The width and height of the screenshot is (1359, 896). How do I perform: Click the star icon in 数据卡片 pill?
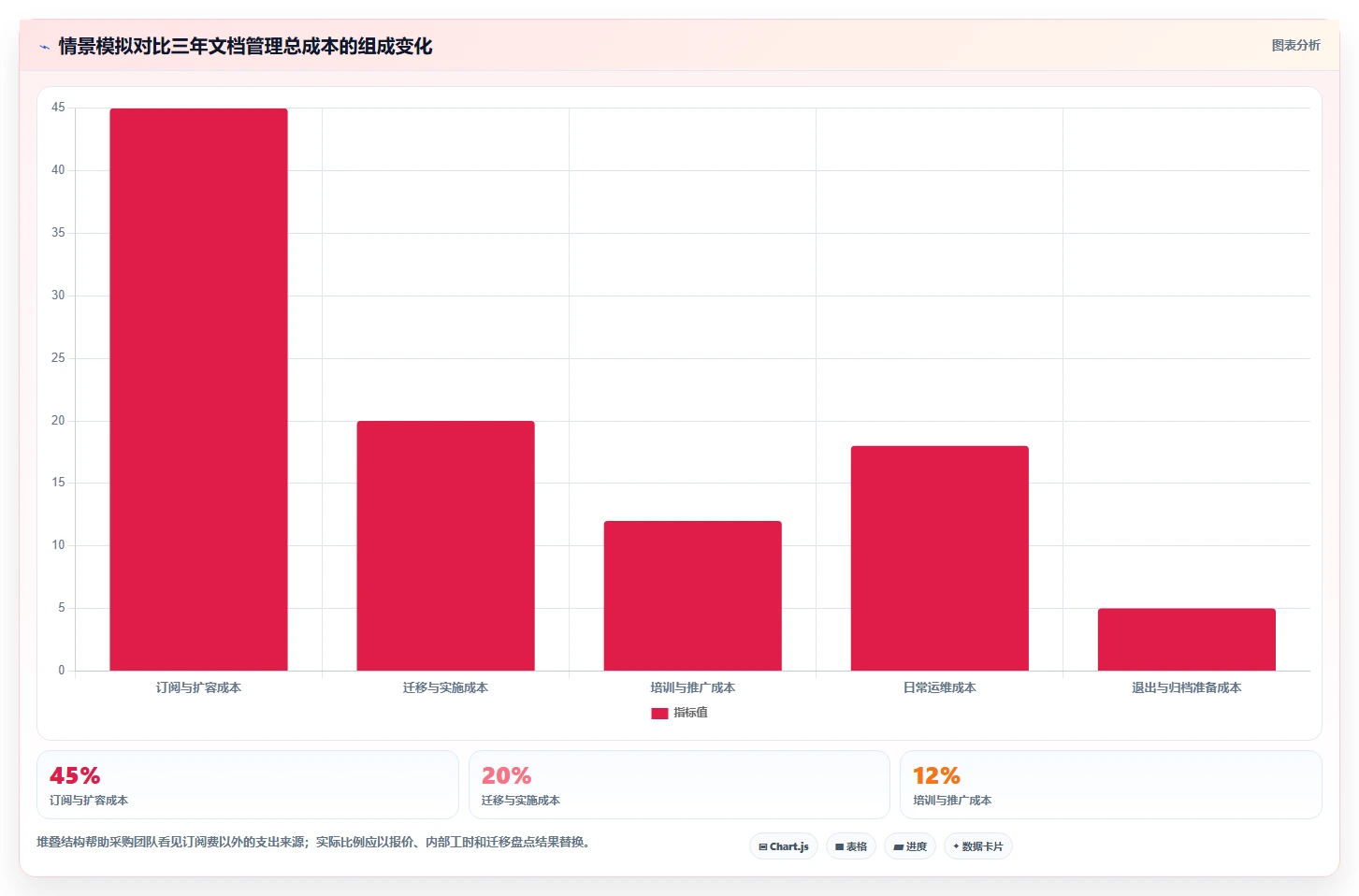pyautogui.click(x=956, y=846)
